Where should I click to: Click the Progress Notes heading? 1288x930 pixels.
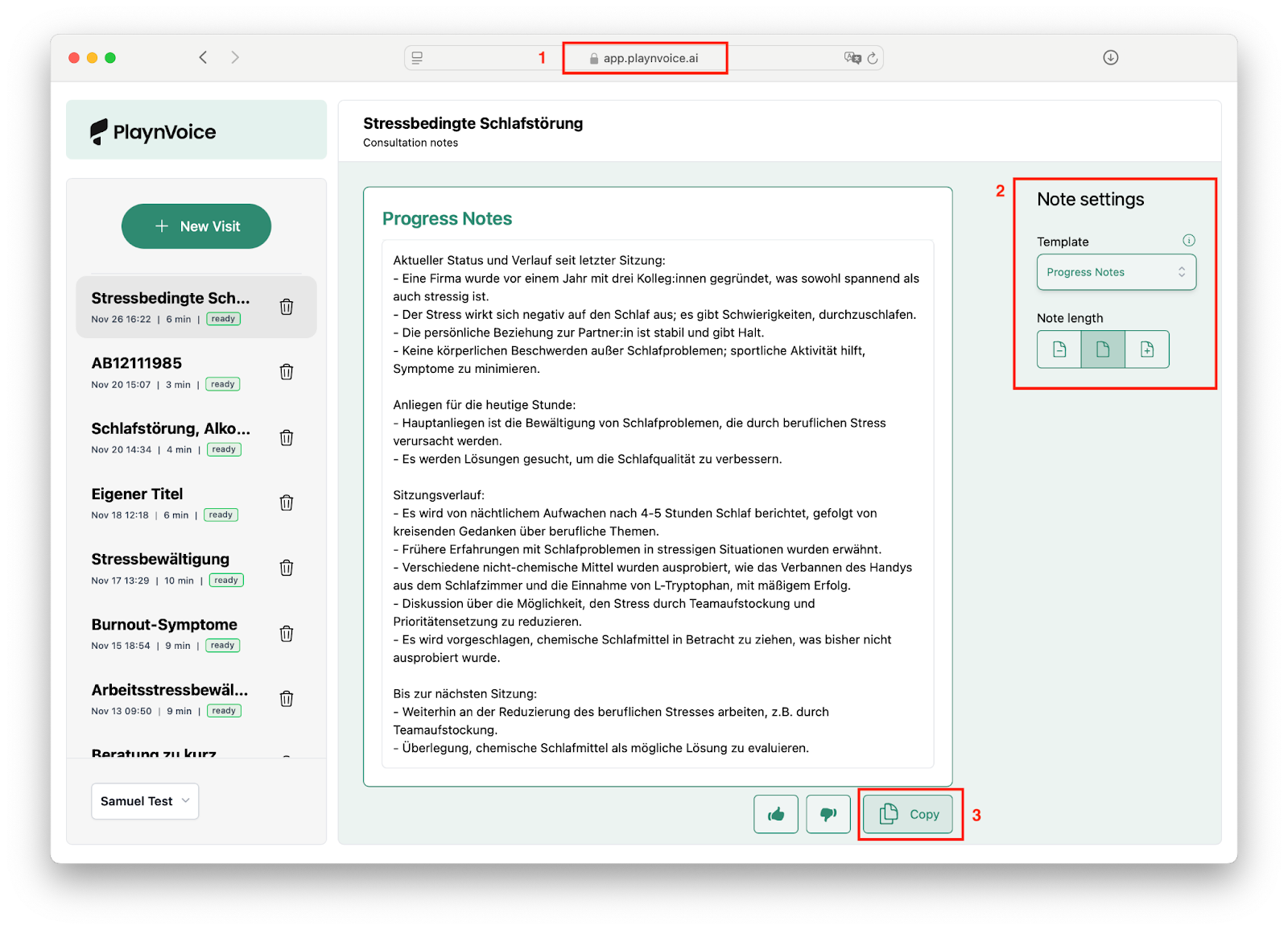click(447, 218)
